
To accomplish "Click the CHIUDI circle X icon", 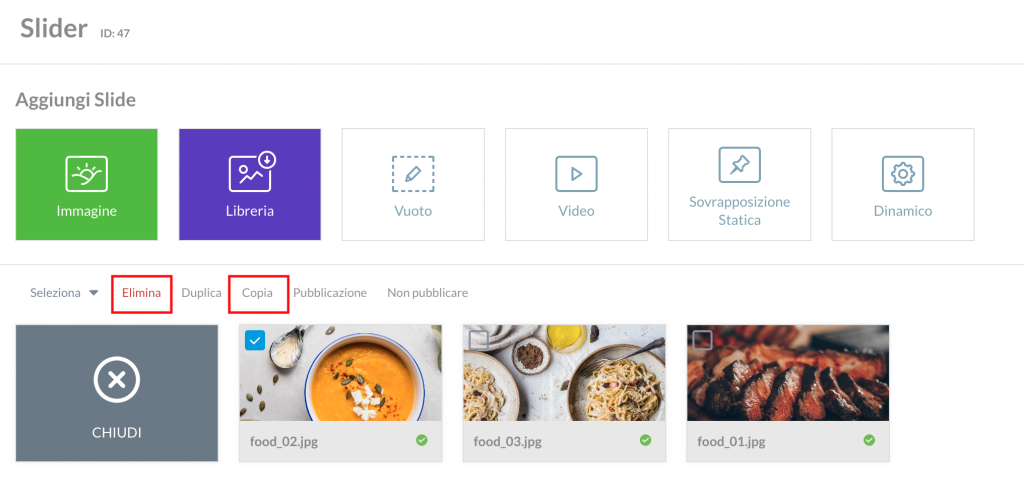I will coord(117,380).
